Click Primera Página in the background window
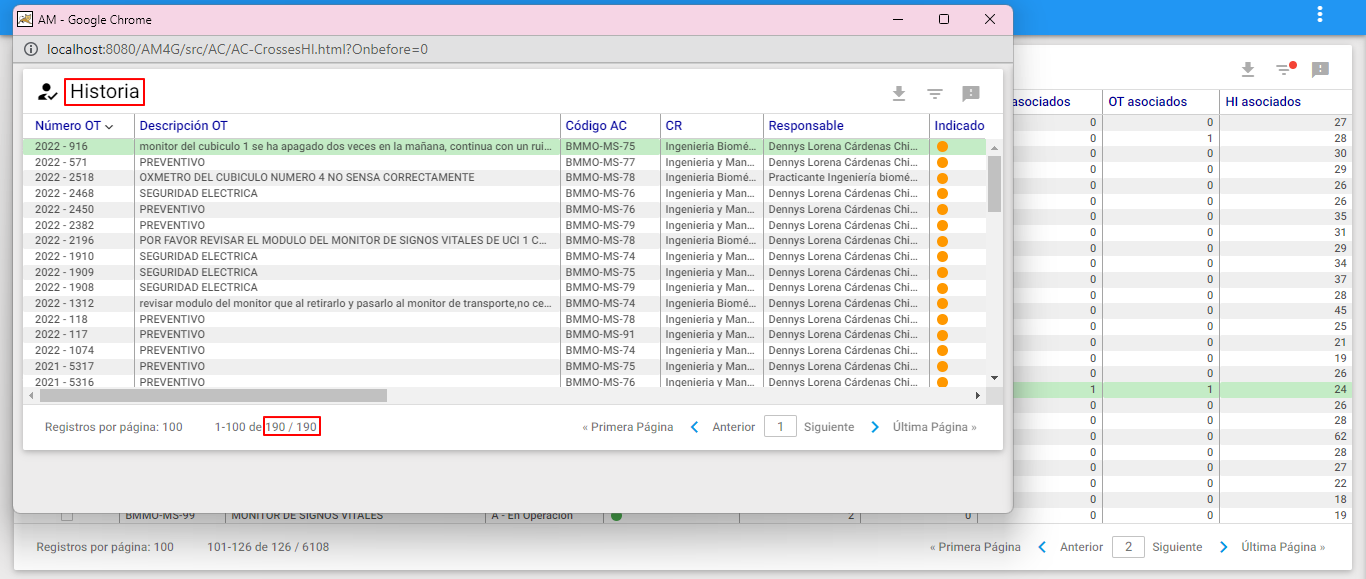This screenshot has height=579, width=1366. (x=975, y=547)
